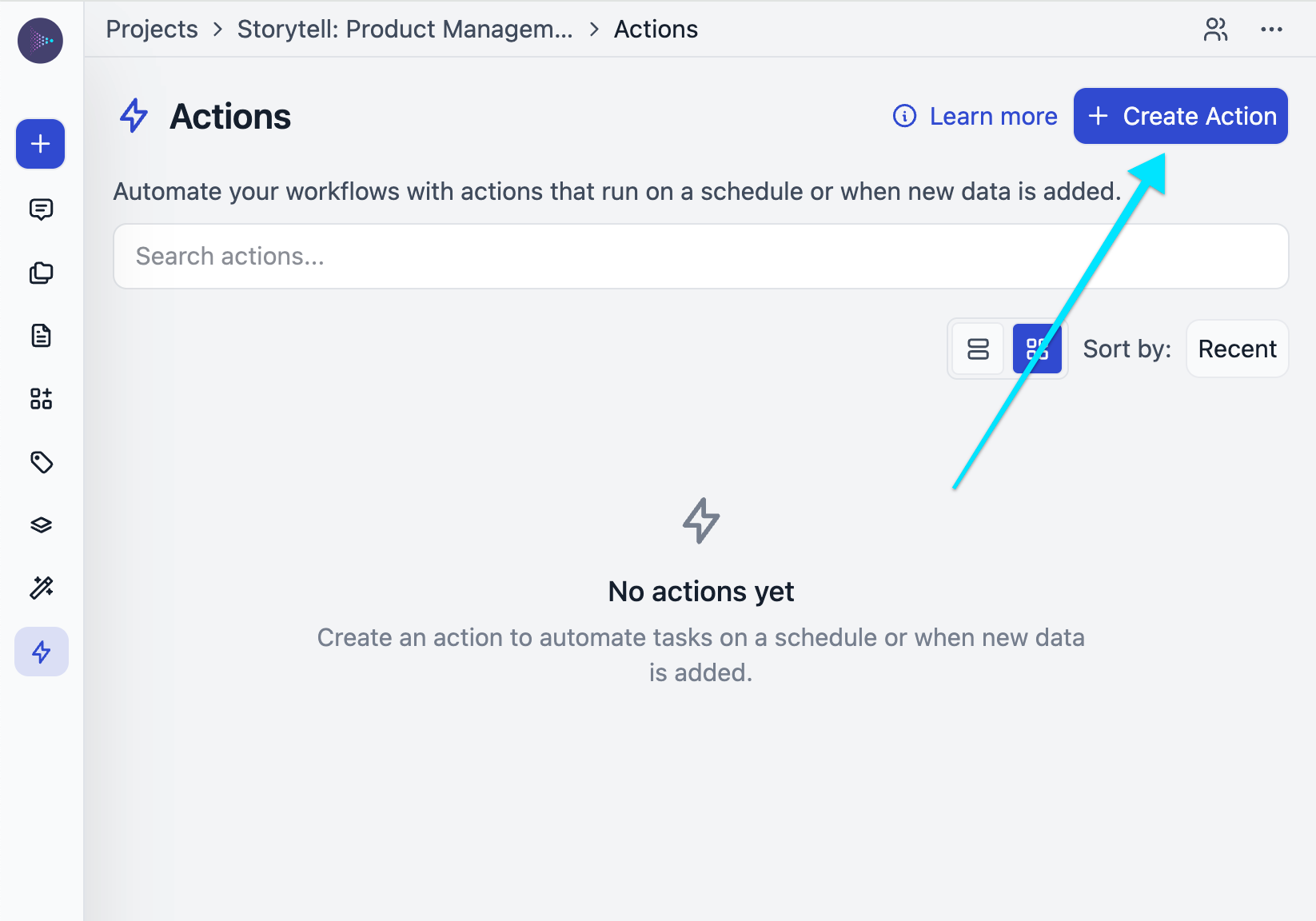Select the magic wand icon in sidebar
Screen dimensions: 1316x921
(x=41, y=588)
